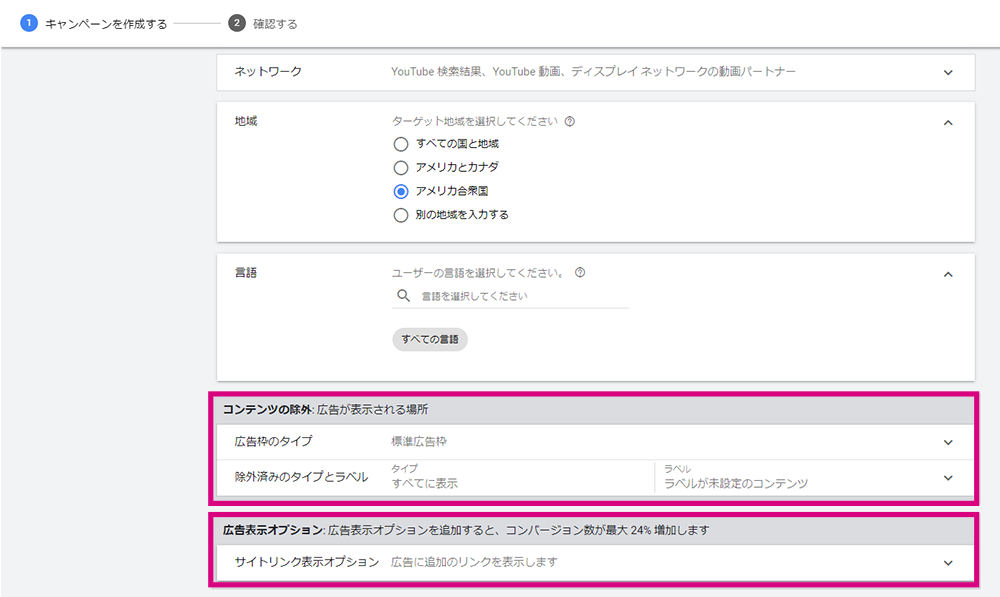
Task: Click 広告枠のタイプ row label
Action: [x=273, y=441]
